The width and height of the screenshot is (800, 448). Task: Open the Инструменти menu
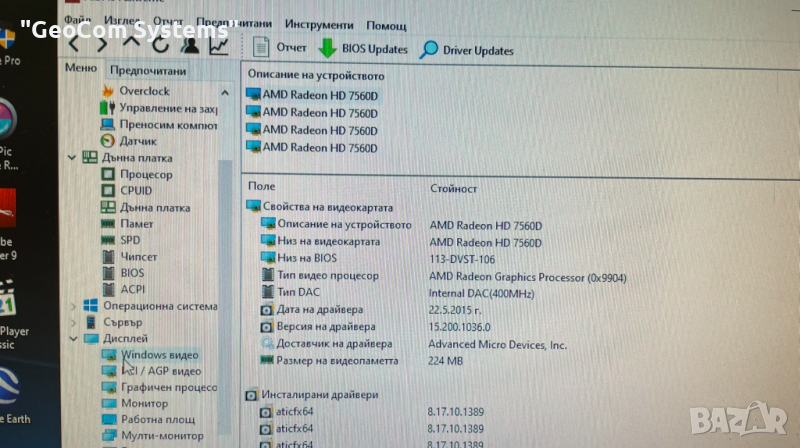point(318,24)
